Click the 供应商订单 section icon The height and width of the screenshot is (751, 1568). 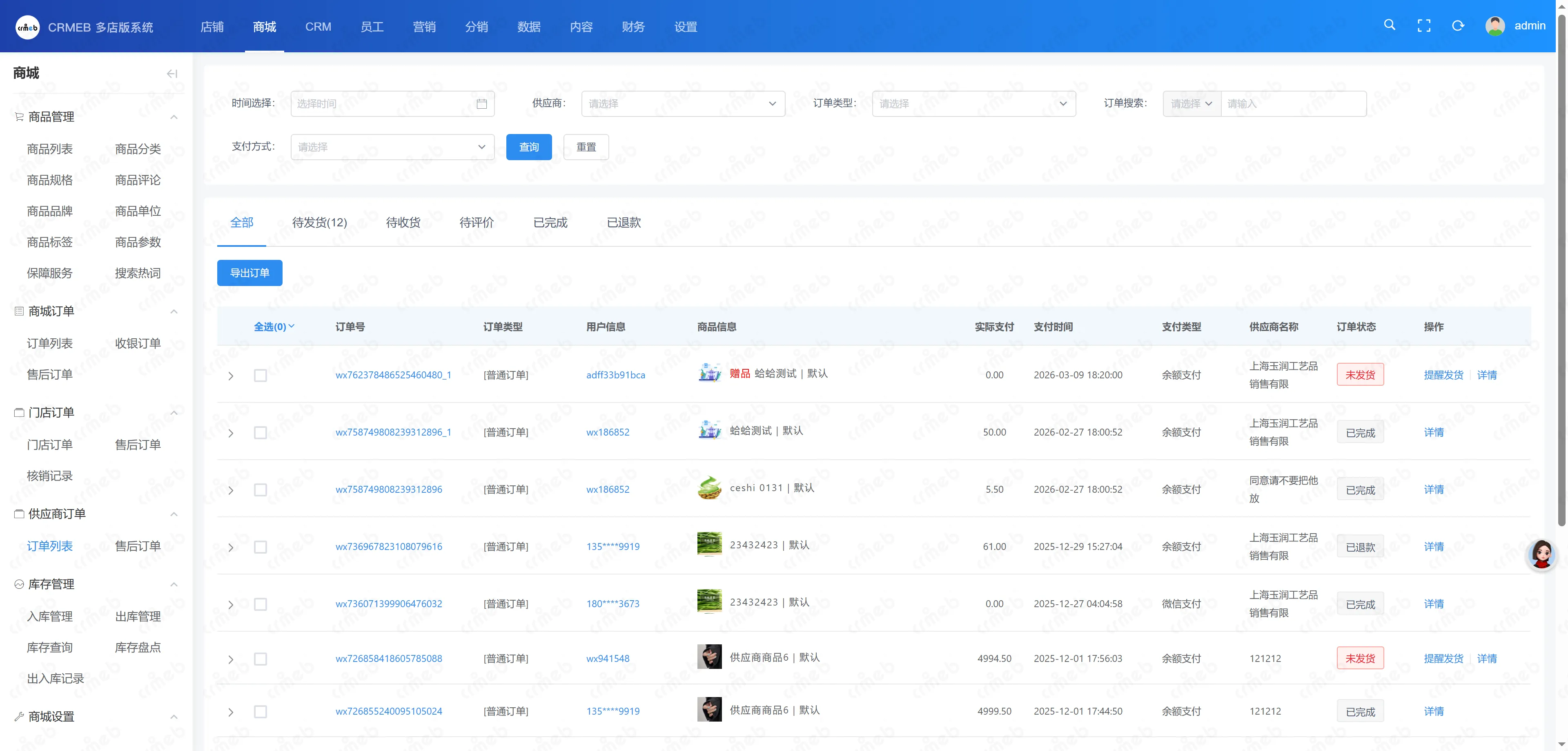(20, 514)
